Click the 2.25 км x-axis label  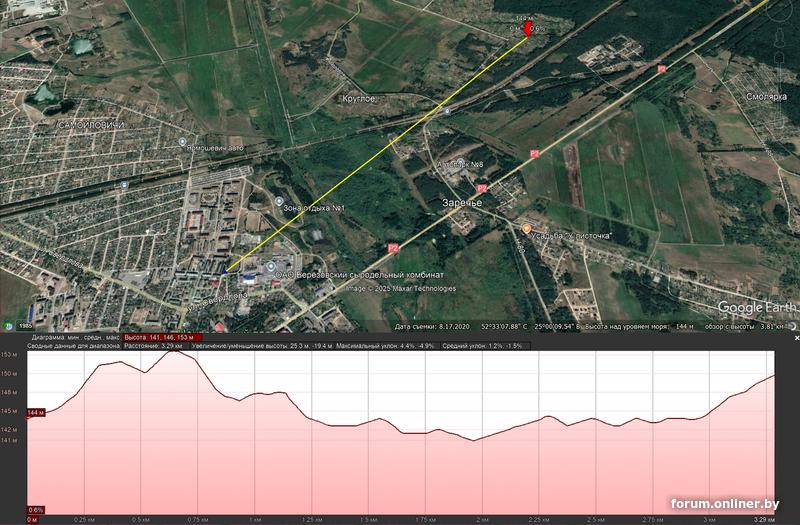click(539, 520)
